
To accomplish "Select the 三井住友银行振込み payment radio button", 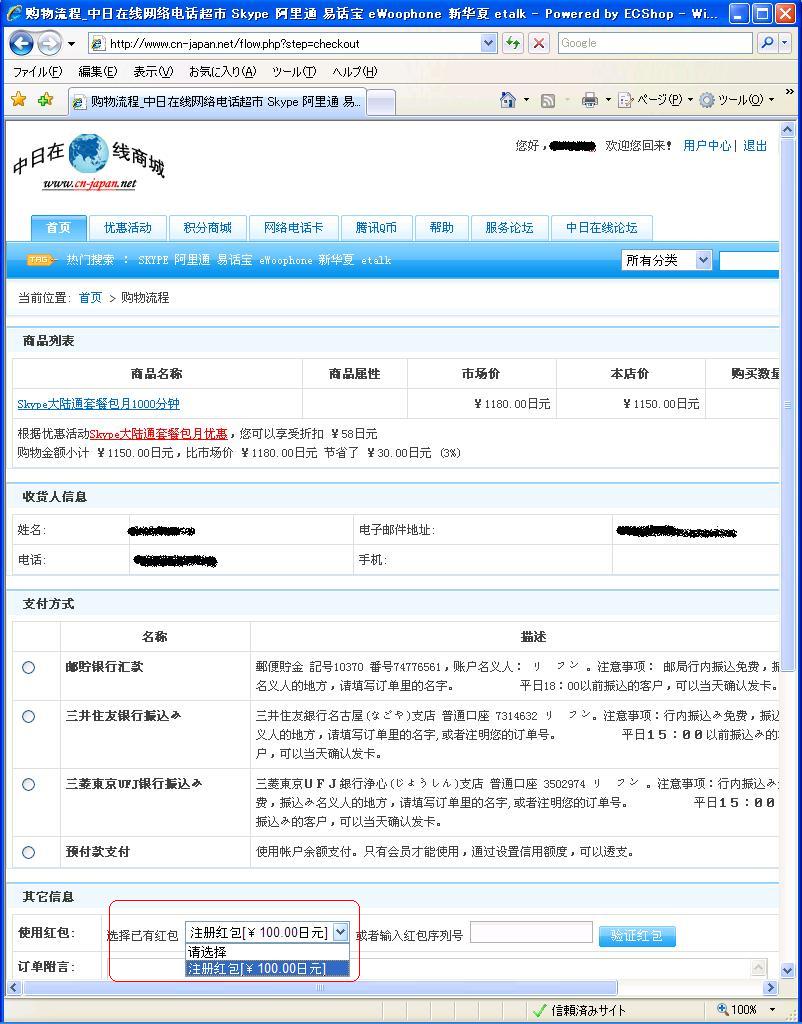I will tap(29, 716).
